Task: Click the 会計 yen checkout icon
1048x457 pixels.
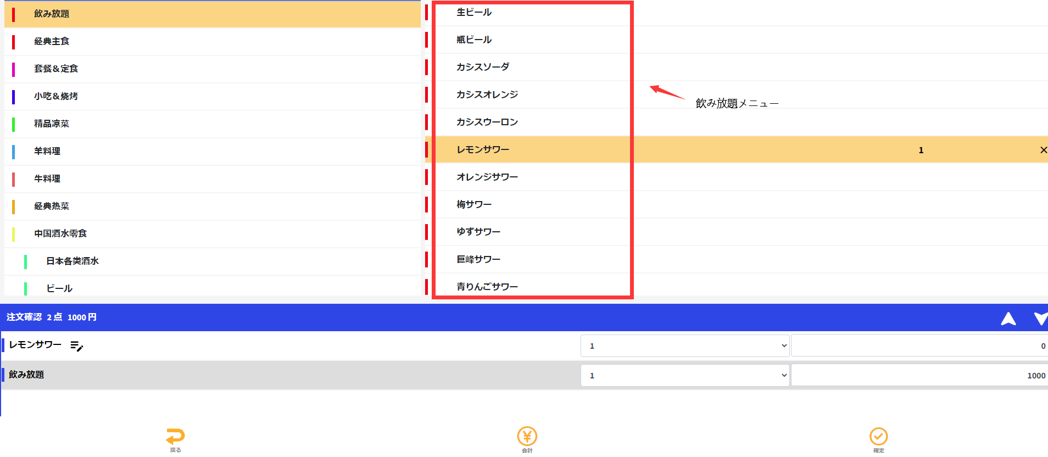Action: tap(527, 436)
